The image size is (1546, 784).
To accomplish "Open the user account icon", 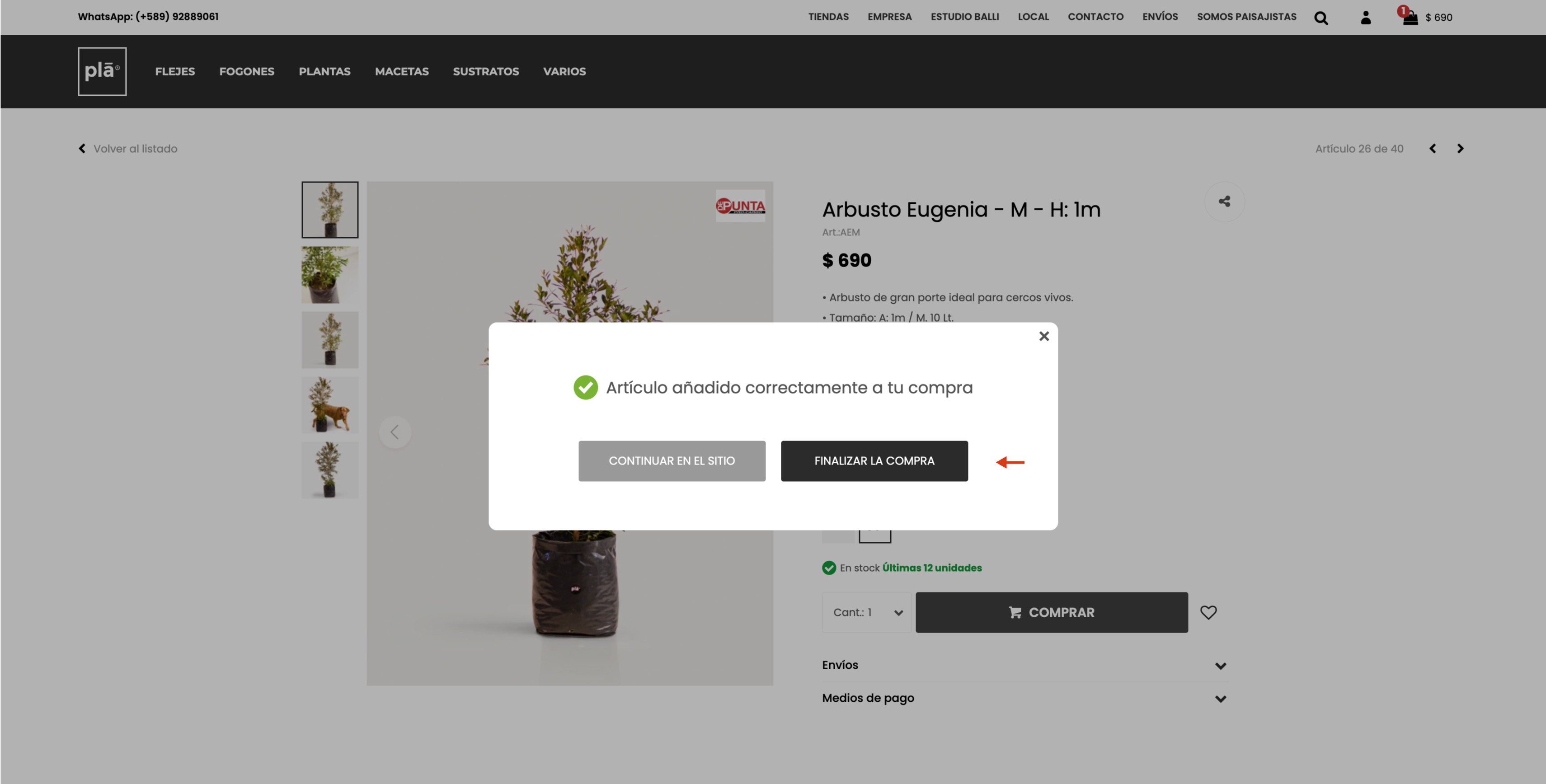I will click(1366, 18).
